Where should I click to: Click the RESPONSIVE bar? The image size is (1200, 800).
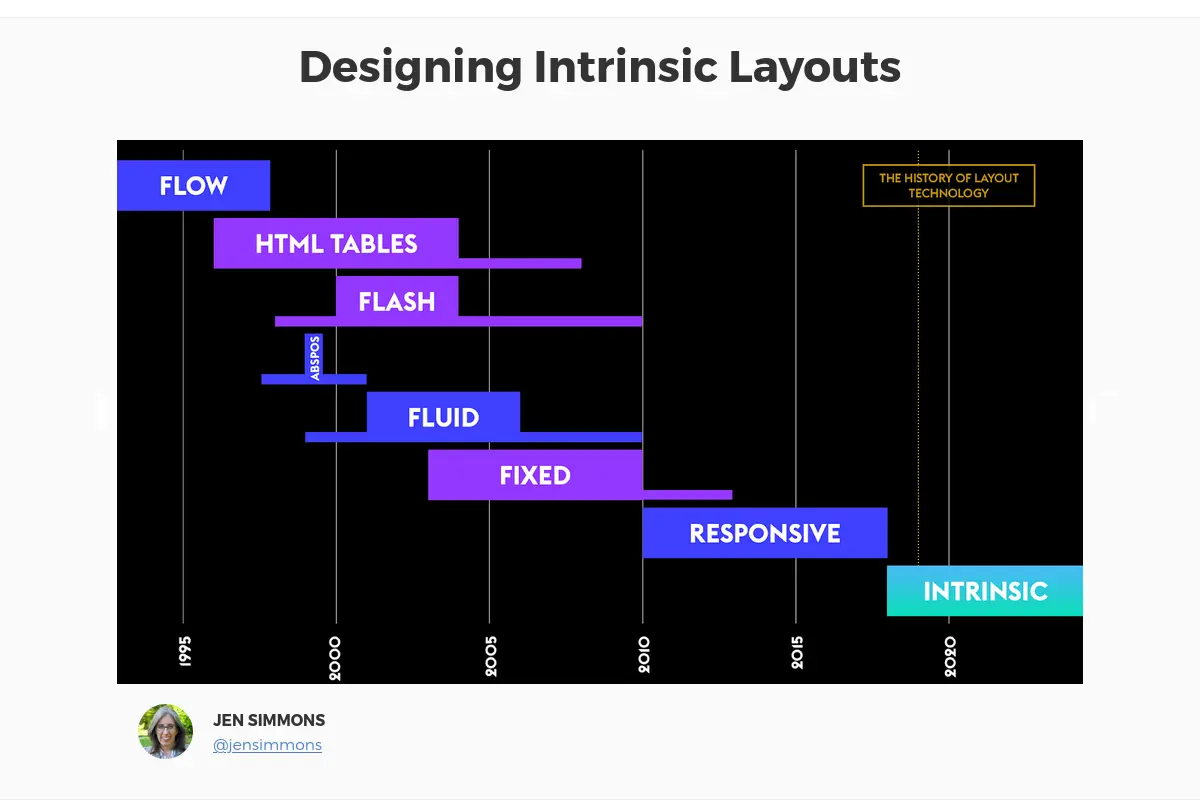(x=765, y=533)
